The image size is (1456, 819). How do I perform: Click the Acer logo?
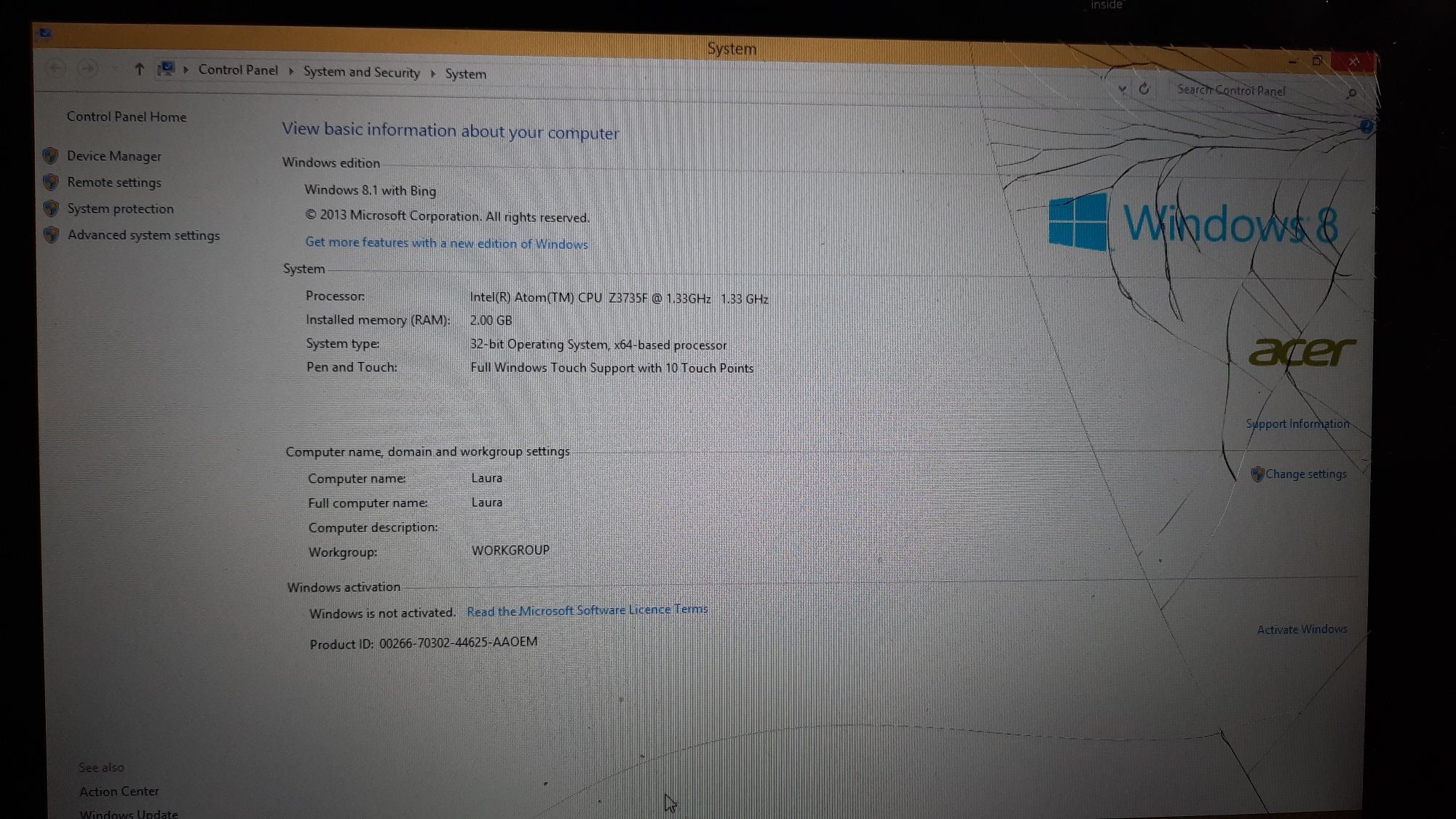(x=1302, y=352)
